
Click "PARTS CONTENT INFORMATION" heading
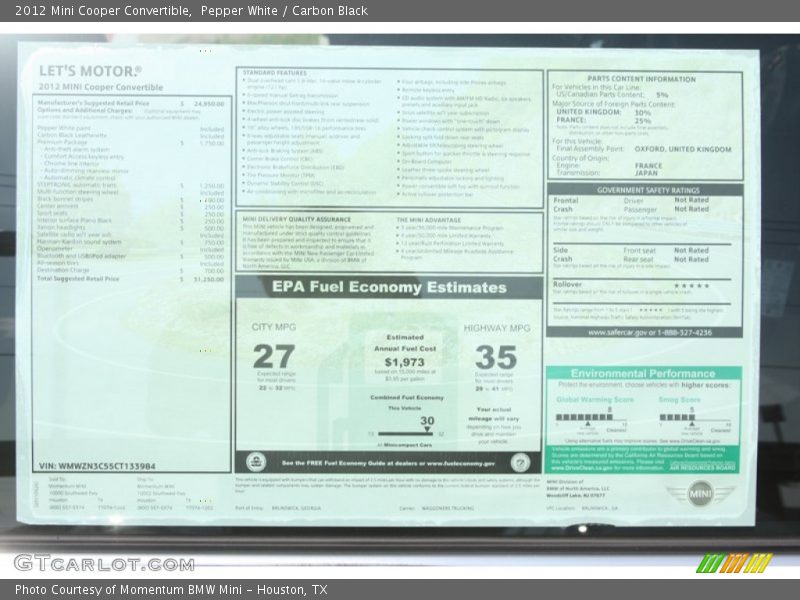(x=641, y=79)
